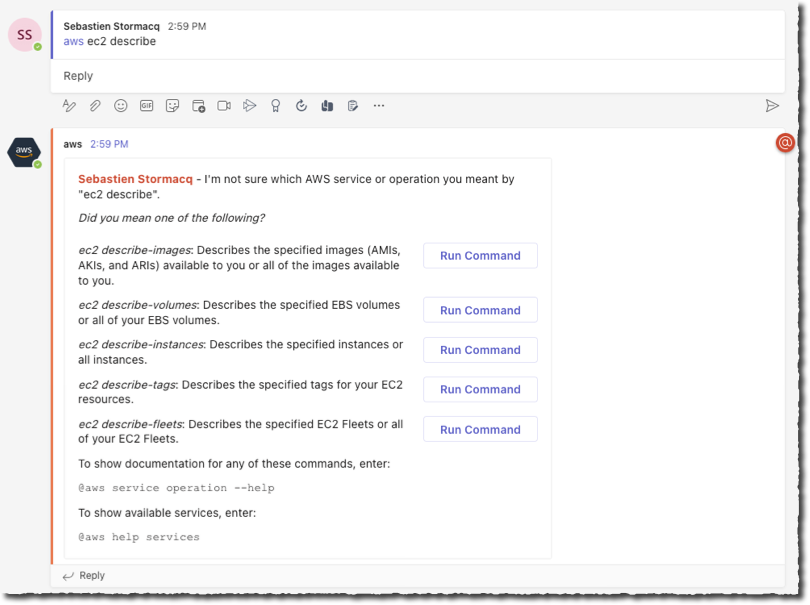Click the red @ mention badge

point(786,143)
